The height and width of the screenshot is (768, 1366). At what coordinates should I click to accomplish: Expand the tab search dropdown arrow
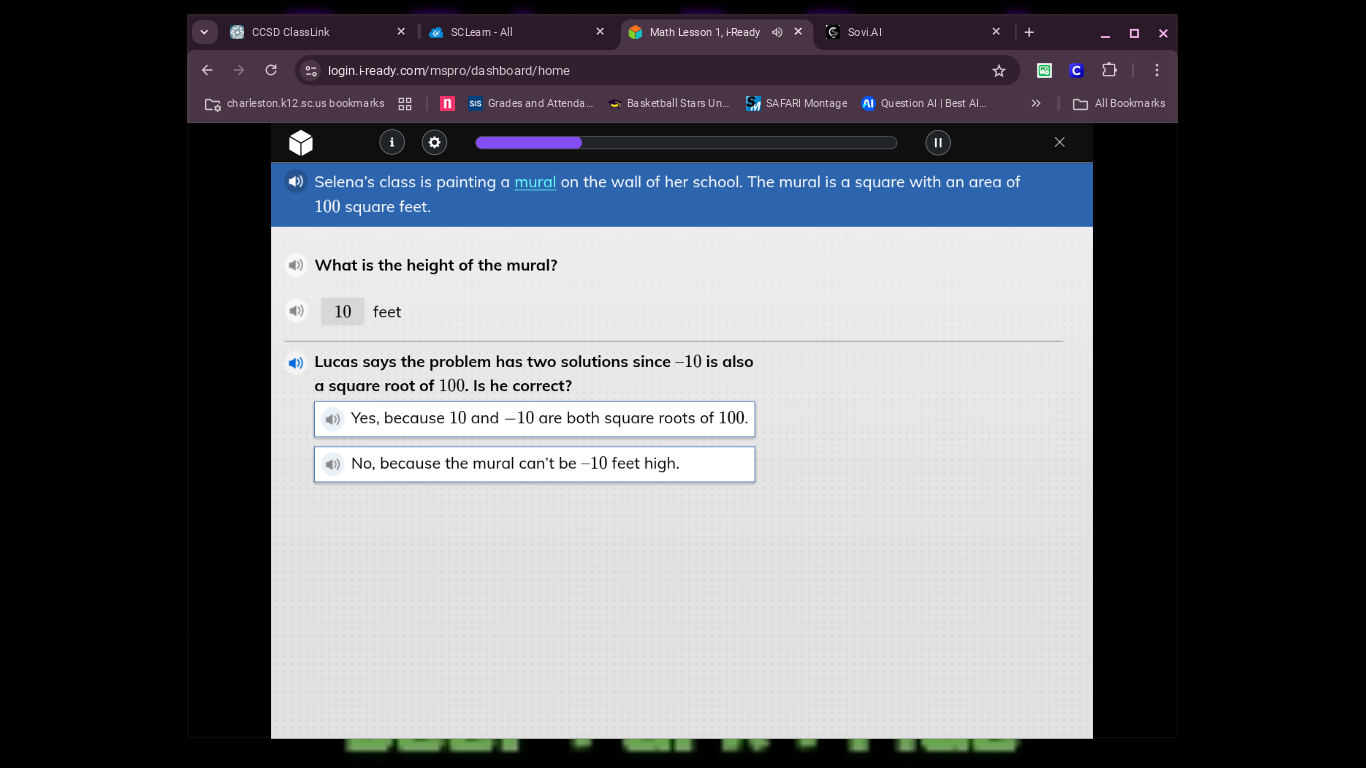205,32
